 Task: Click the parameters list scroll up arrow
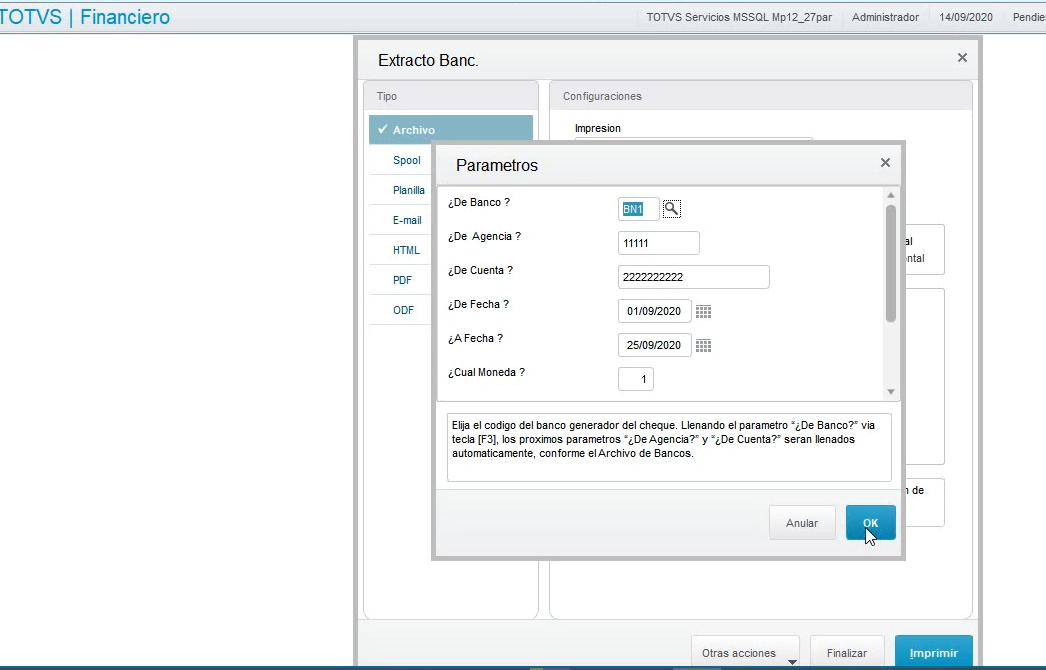click(x=891, y=195)
